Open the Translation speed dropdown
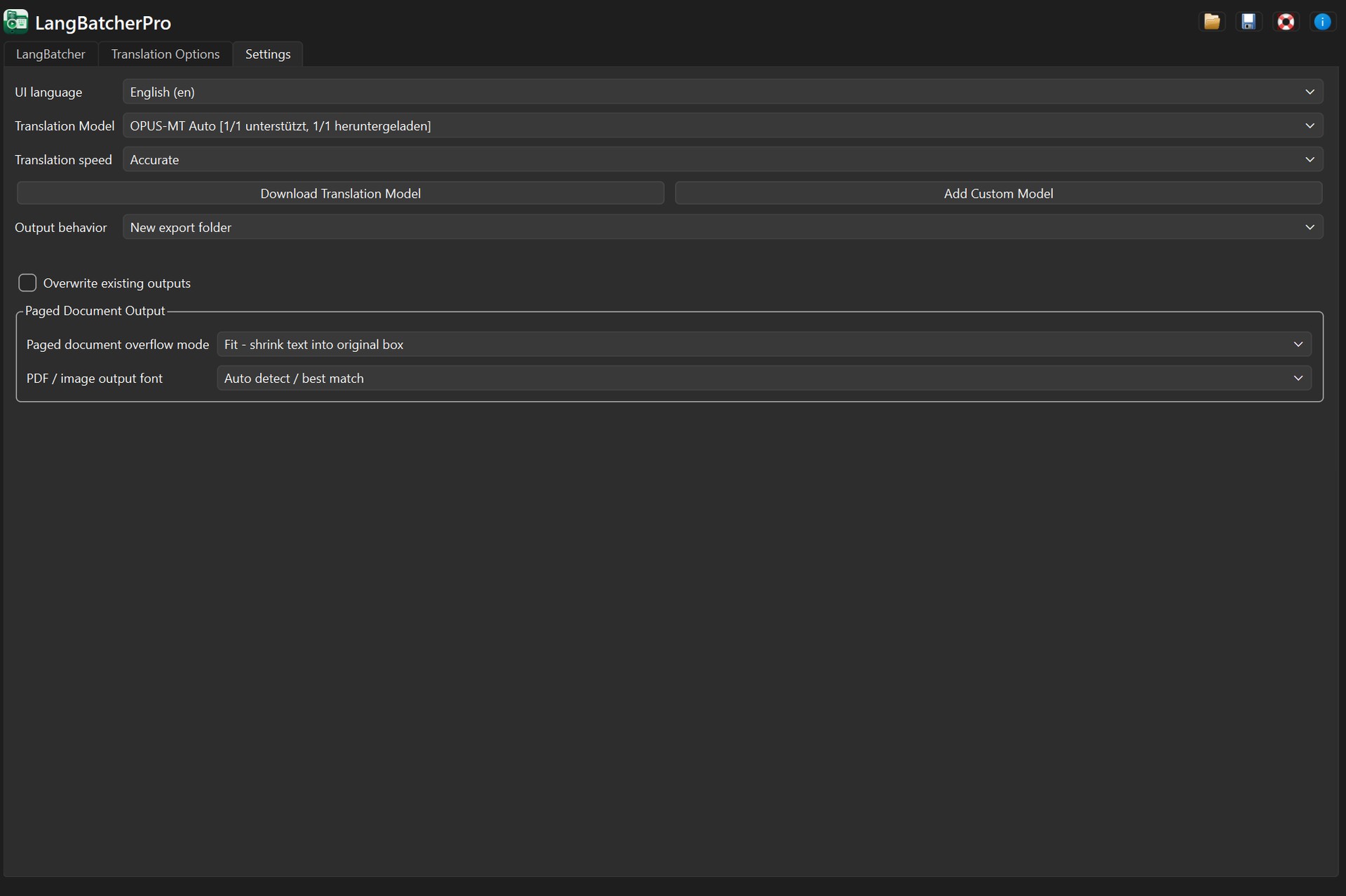 click(x=722, y=160)
